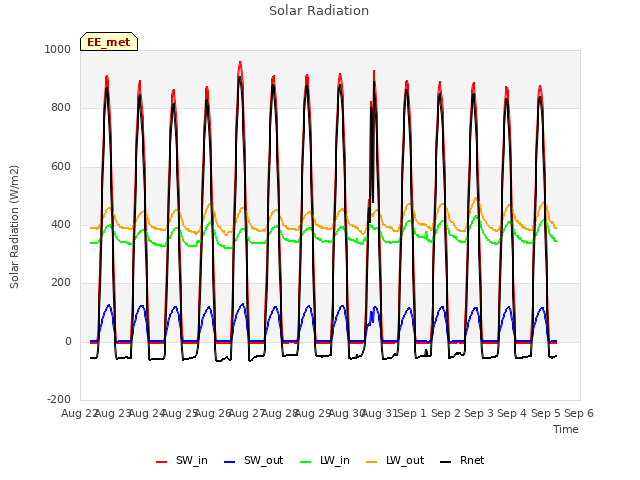Click the 400 y-axis tick label
Screen dimensions: 640x480
(61, 224)
